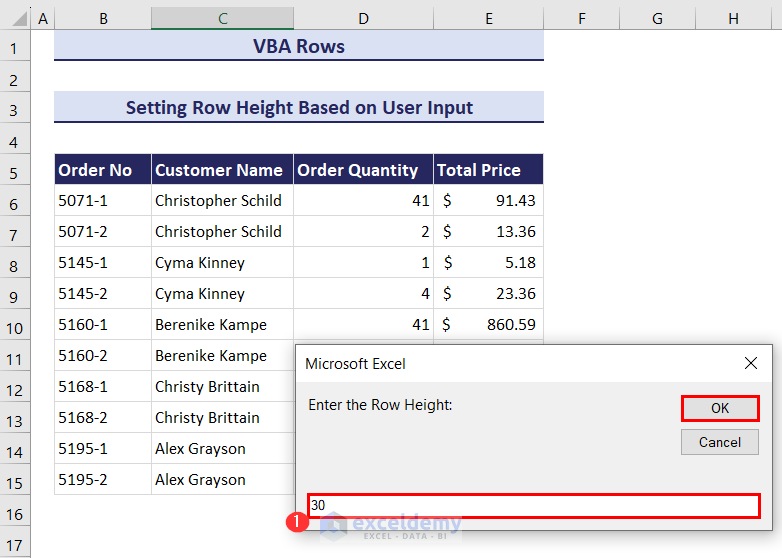Screen dimensions: 782x558
Task: Click the total price 860.59 cell
Action: pyautogui.click(x=488, y=325)
